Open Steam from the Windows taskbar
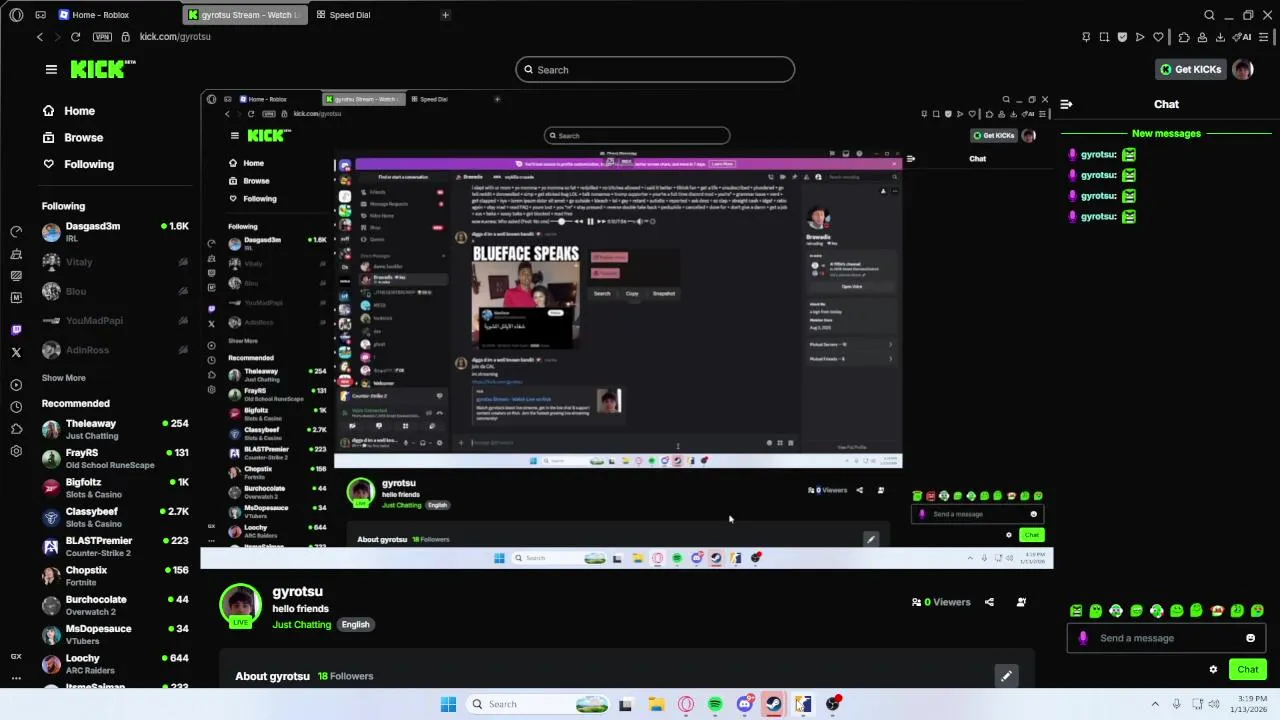The image size is (1280, 720). pyautogui.click(x=773, y=704)
